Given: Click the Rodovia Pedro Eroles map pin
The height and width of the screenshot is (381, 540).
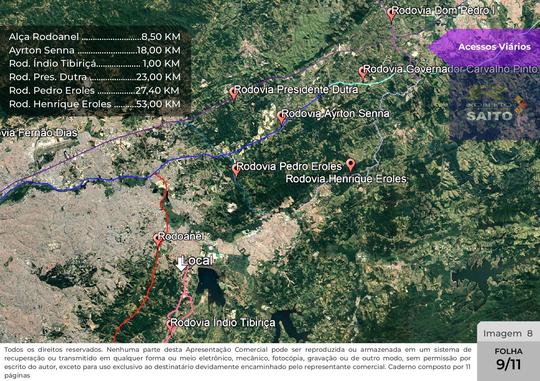Looking at the screenshot, I should tap(236, 169).
